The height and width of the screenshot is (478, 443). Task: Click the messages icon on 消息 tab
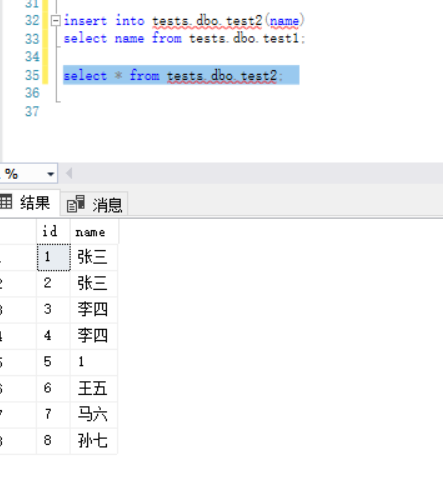[75, 204]
